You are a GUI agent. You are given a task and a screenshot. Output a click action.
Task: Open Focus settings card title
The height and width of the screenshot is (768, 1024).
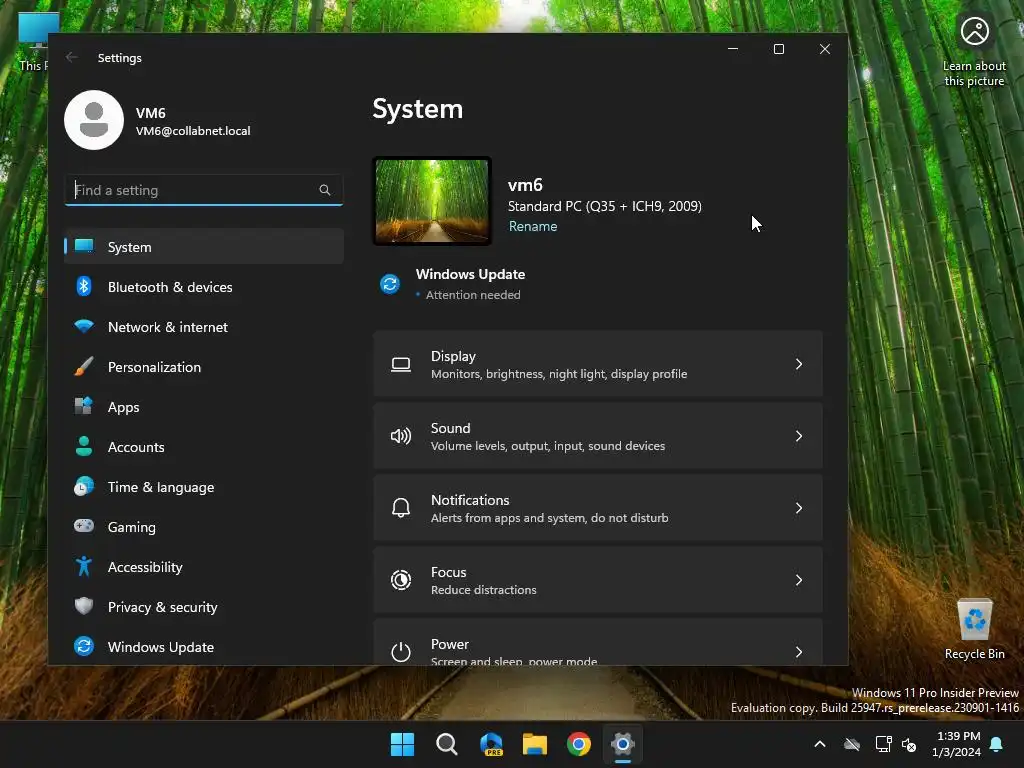[x=449, y=571]
